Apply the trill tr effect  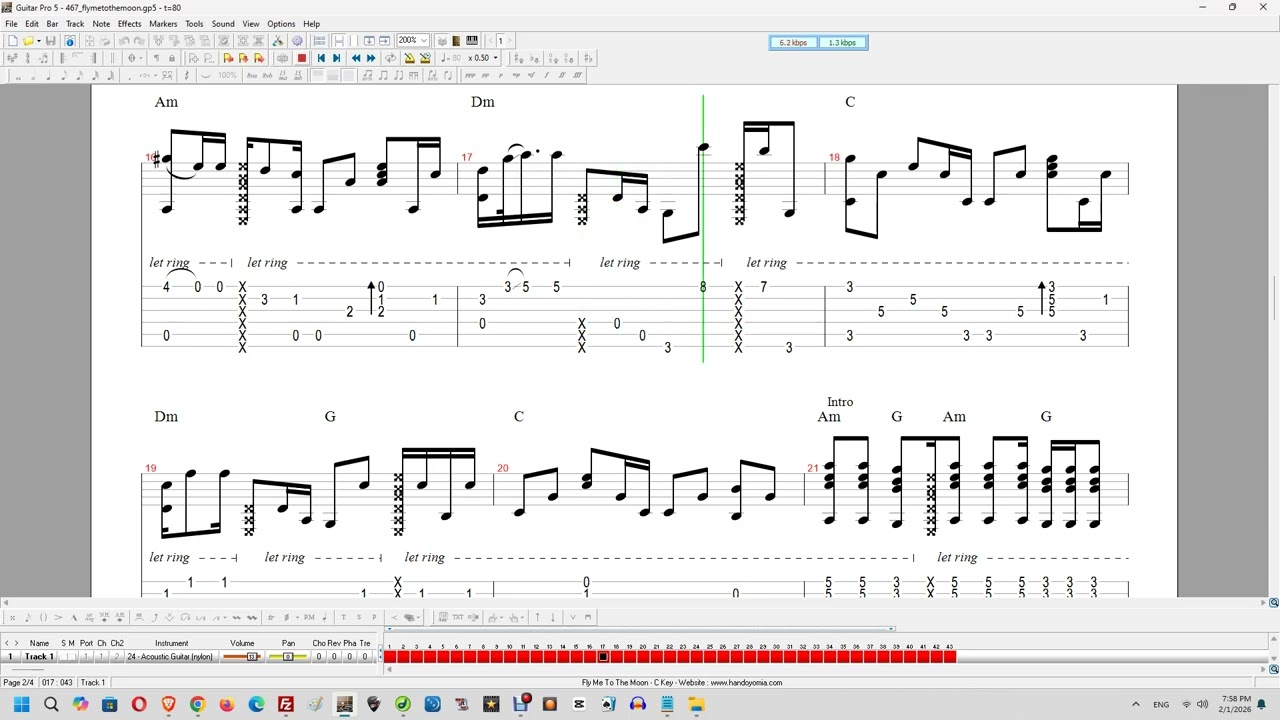tap(271, 617)
